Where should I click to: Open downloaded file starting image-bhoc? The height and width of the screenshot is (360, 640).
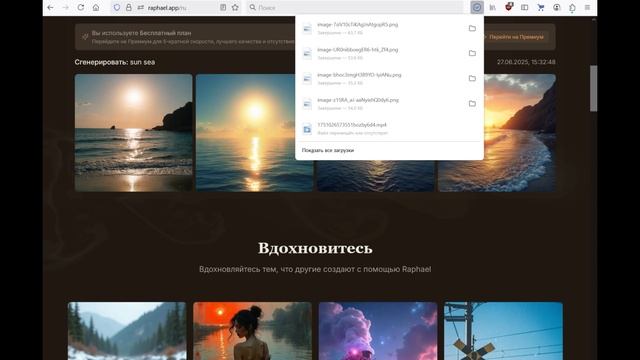point(380,78)
